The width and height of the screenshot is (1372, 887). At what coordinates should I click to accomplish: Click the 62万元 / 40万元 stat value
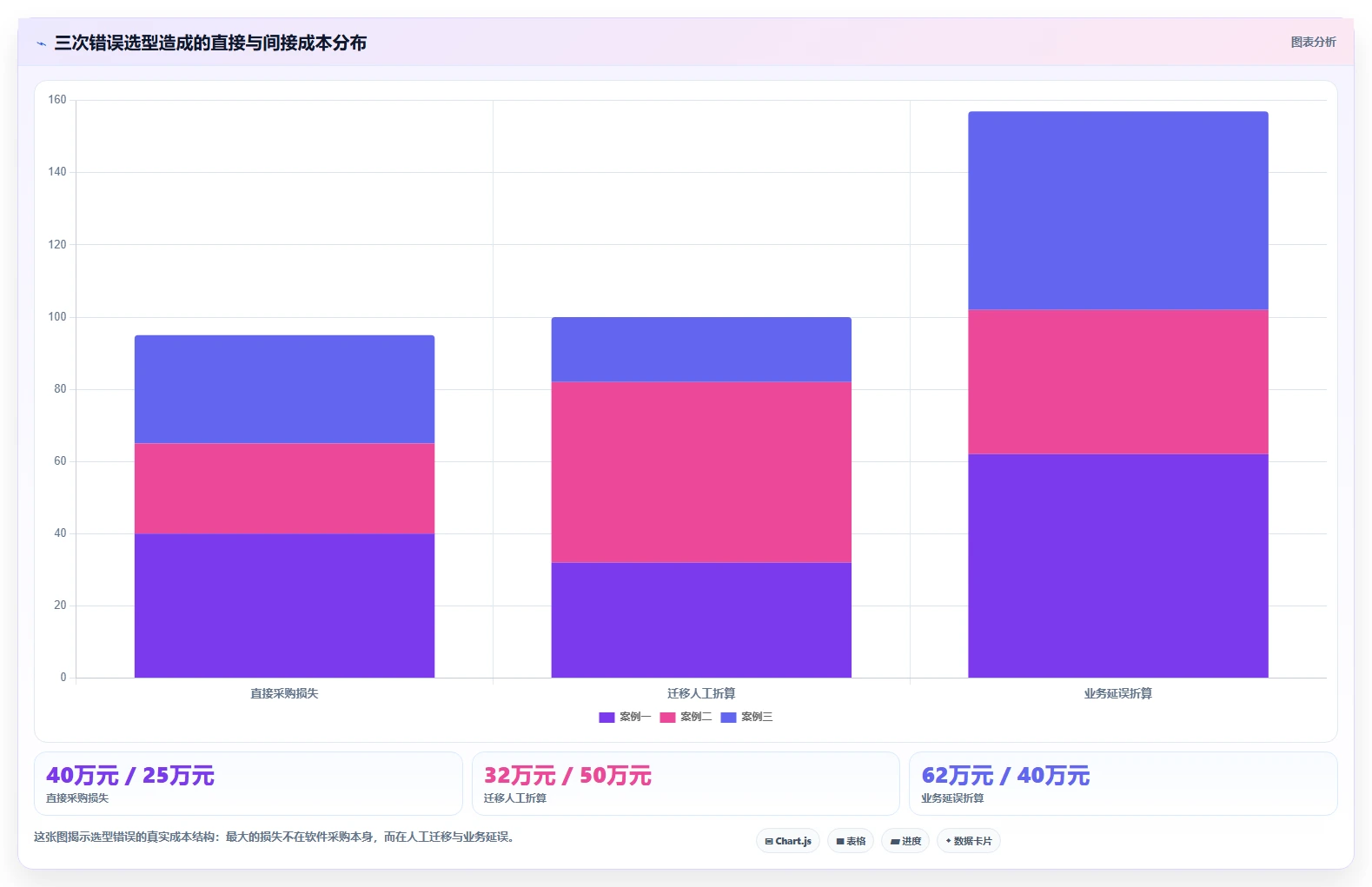click(x=1005, y=776)
